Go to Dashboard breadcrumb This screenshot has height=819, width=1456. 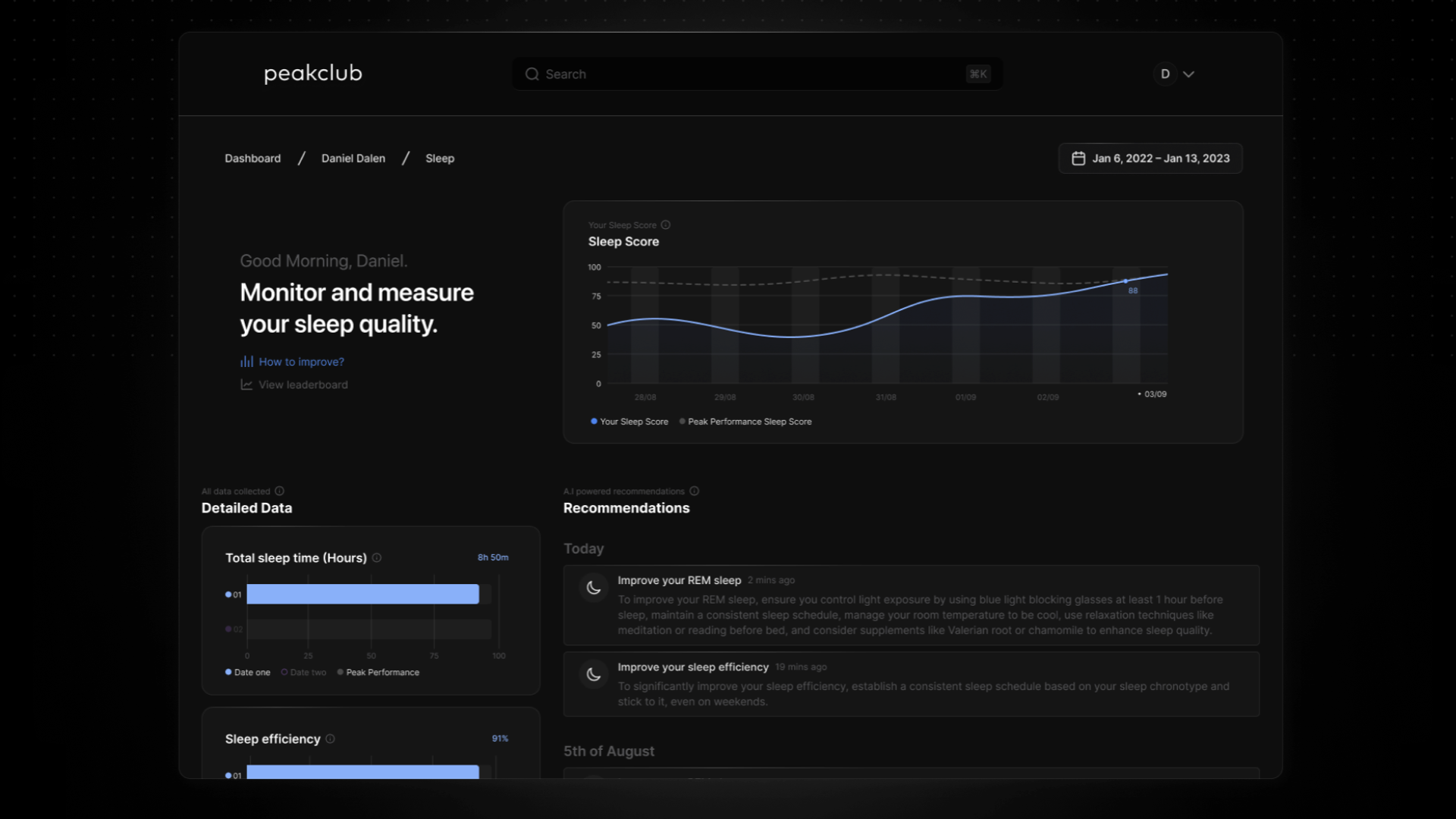pyautogui.click(x=253, y=158)
